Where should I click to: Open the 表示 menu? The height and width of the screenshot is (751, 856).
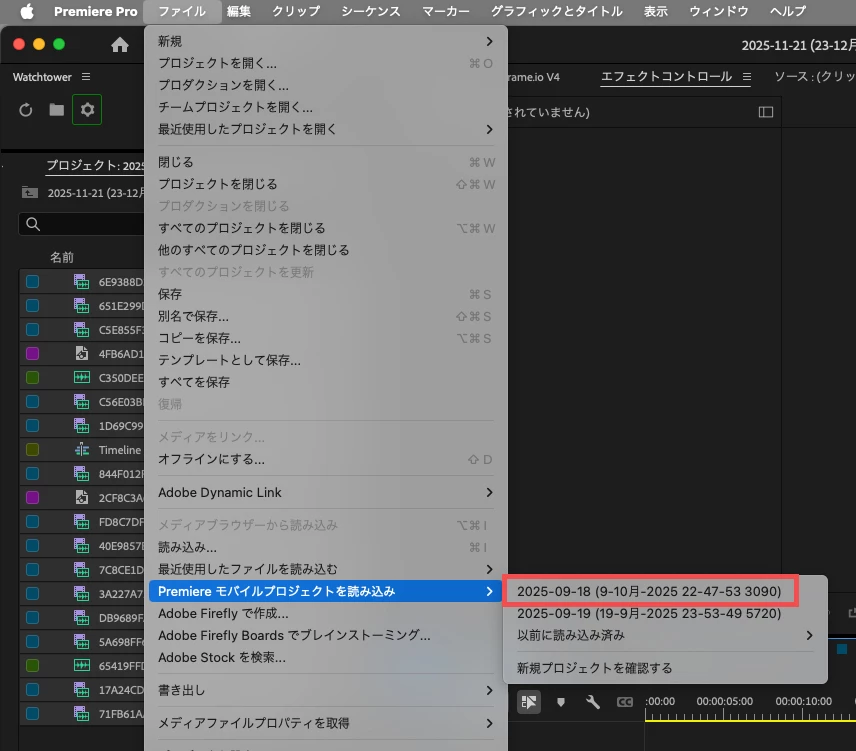click(x=656, y=11)
